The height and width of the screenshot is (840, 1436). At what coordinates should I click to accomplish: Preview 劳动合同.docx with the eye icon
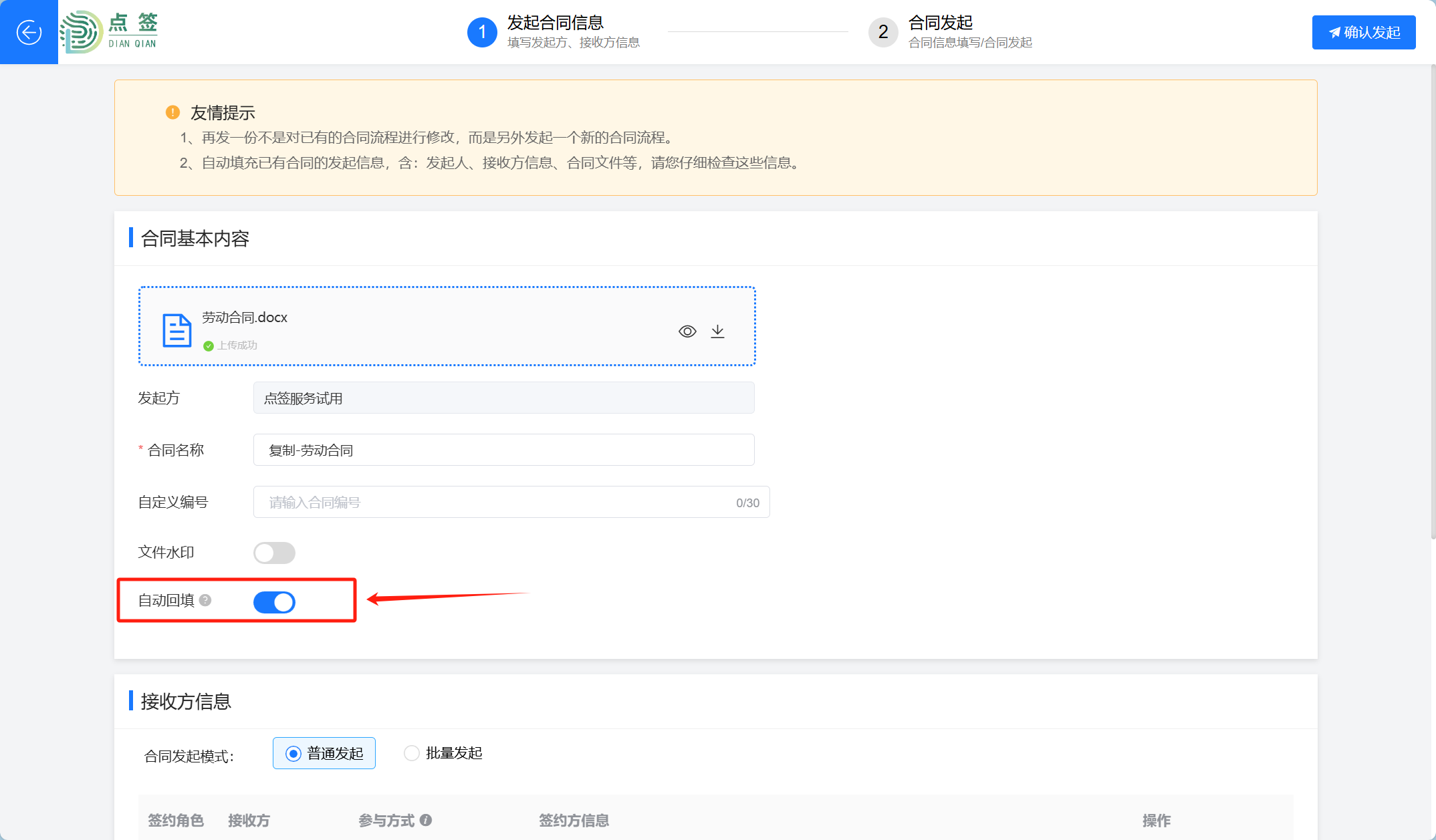(687, 331)
